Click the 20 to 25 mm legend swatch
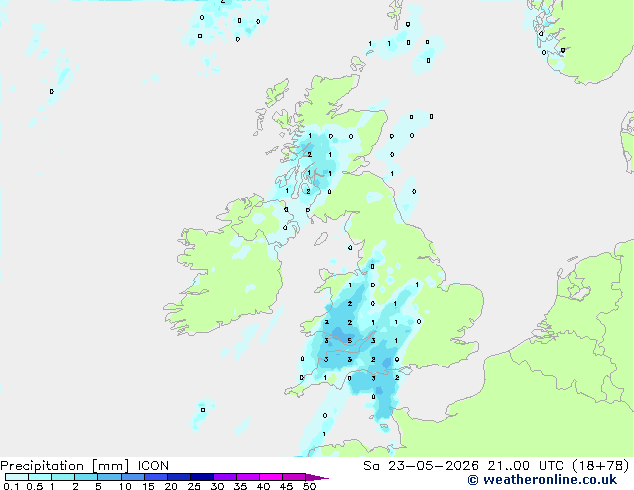Screen dimensions: 634x490 coord(179,477)
